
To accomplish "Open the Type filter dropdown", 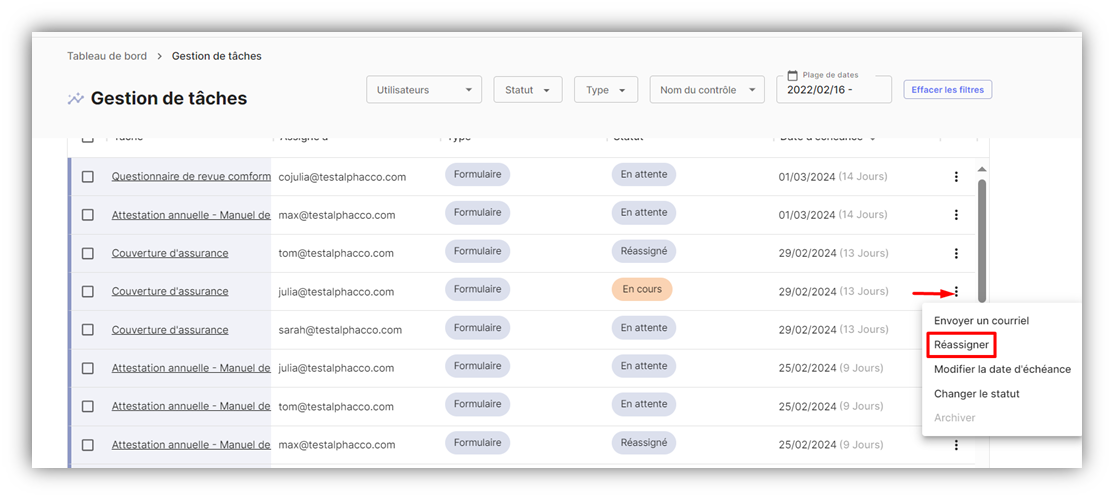I will click(x=606, y=89).
